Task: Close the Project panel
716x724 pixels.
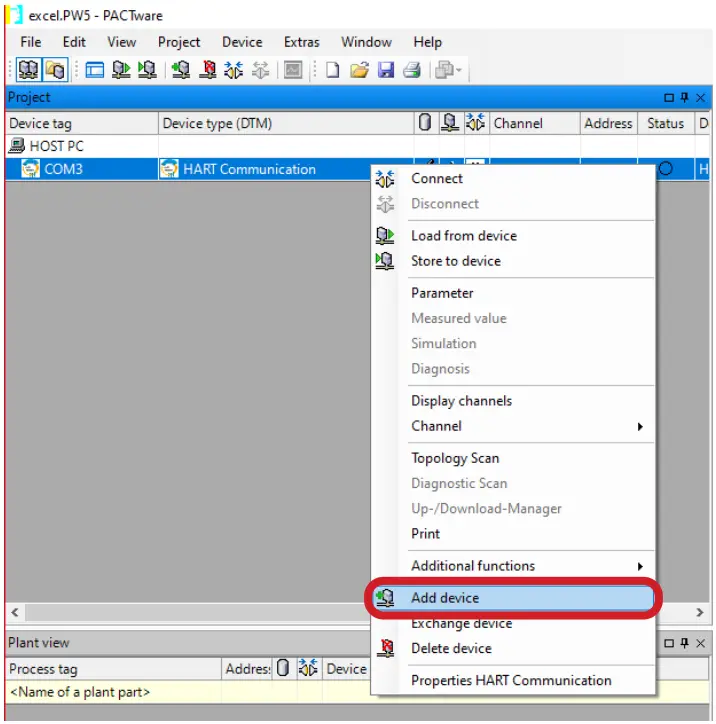Action: [x=700, y=97]
